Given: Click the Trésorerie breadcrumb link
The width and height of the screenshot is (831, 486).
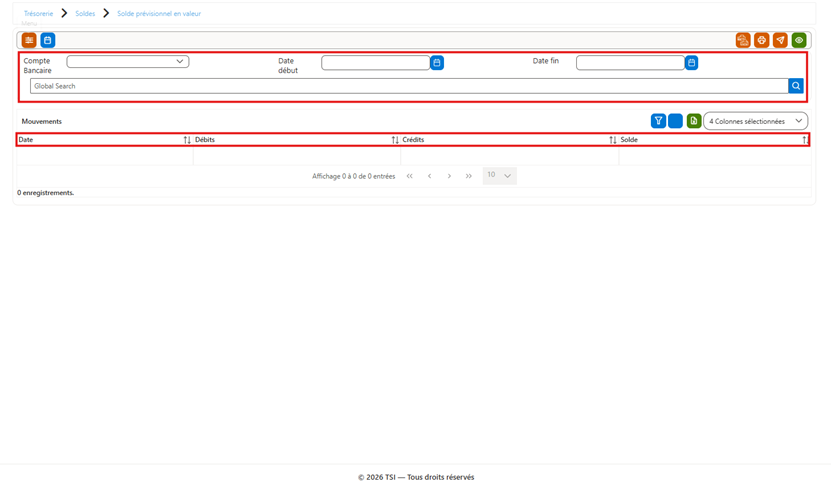Looking at the screenshot, I should (38, 13).
